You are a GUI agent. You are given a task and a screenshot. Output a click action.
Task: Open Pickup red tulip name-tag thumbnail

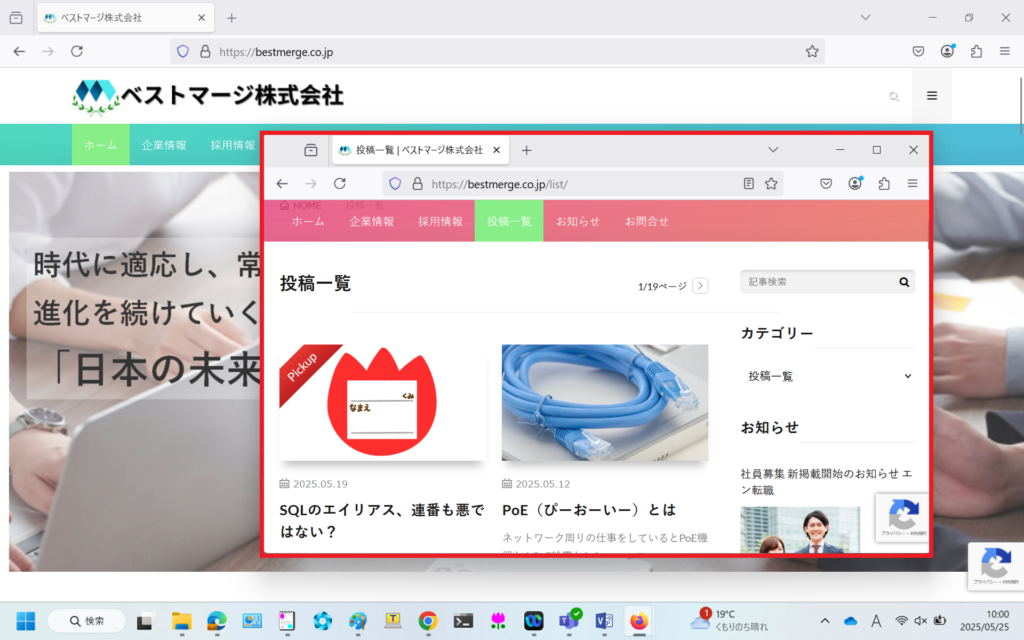pos(382,403)
